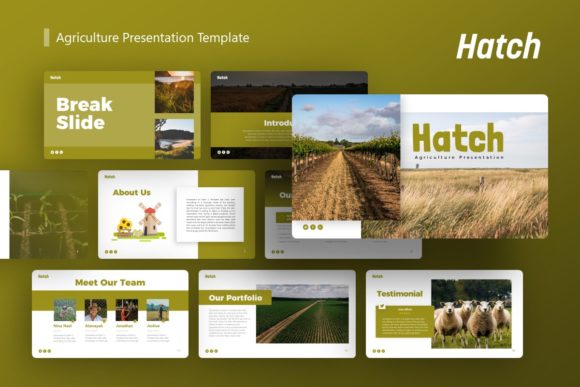This screenshot has width=580, height=387.
Task: Open the corn plant slide cut off at the left edge
Action: (x=44, y=215)
